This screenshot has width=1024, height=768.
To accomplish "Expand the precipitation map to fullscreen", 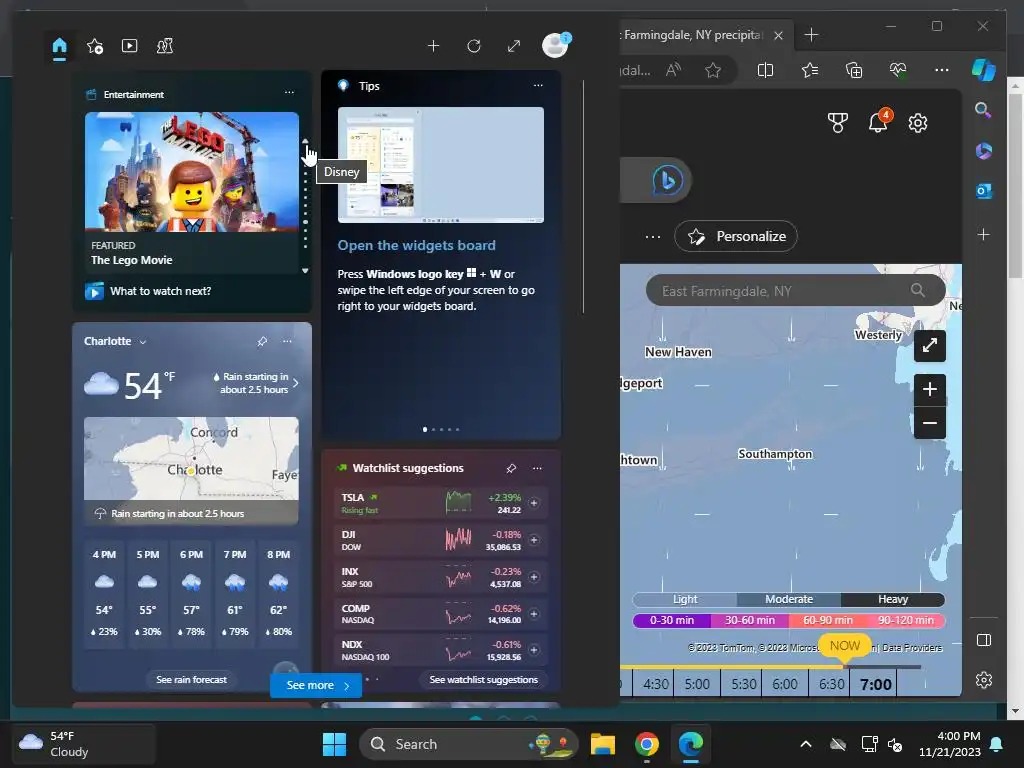I will (x=930, y=345).
